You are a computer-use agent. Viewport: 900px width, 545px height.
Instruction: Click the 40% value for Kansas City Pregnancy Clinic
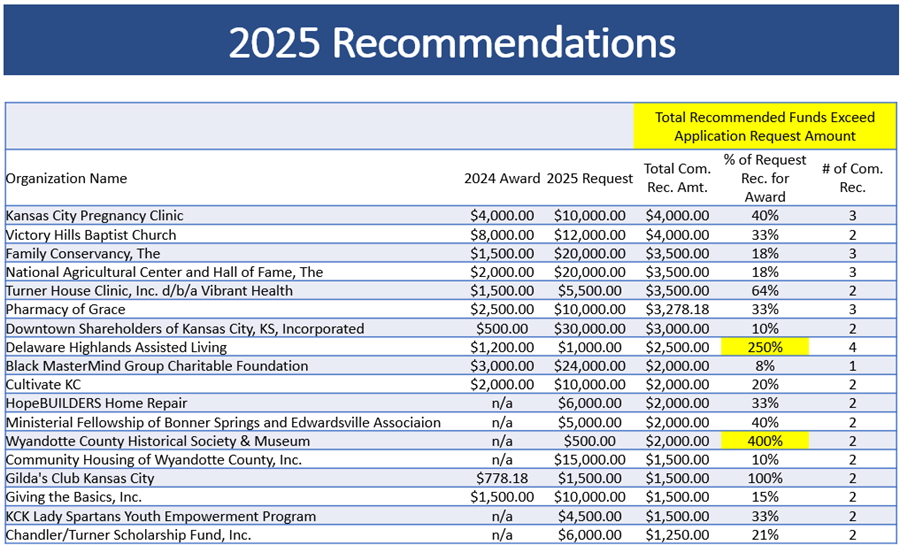point(765,216)
